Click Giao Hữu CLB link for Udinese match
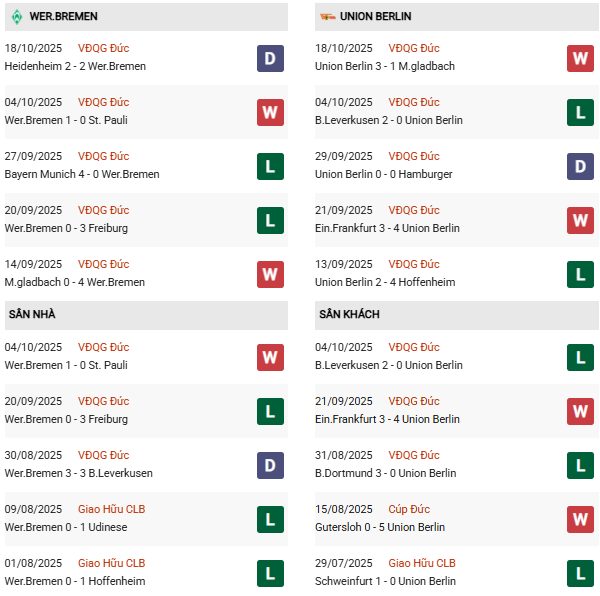 click(111, 509)
